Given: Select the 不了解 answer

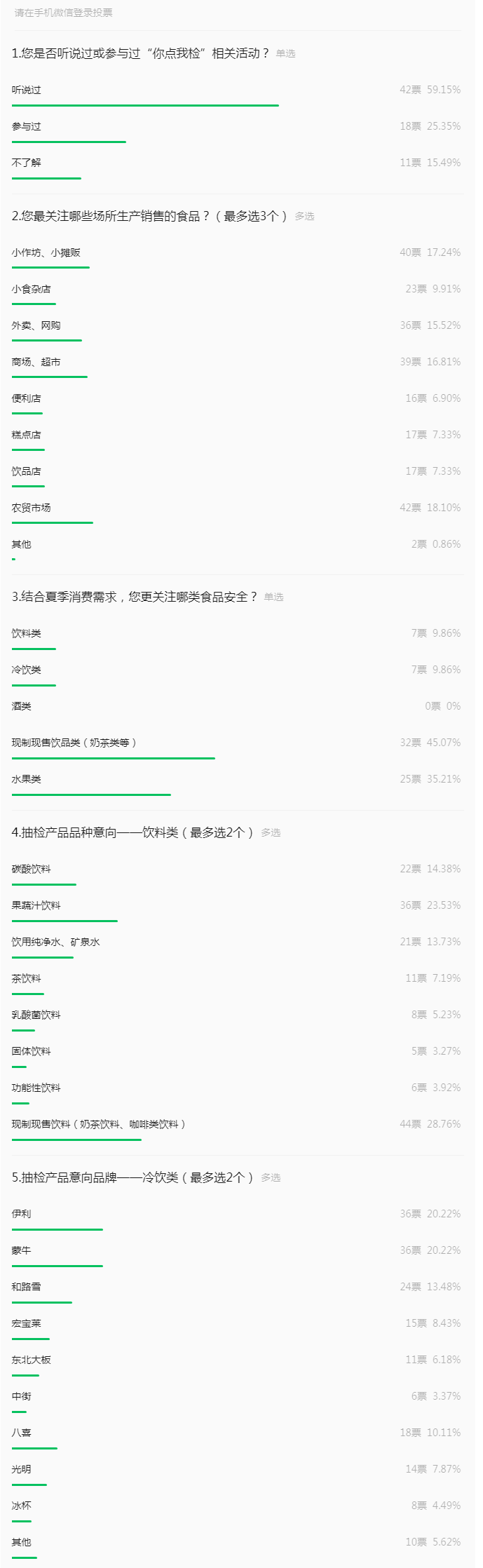Looking at the screenshot, I should 236,167.
